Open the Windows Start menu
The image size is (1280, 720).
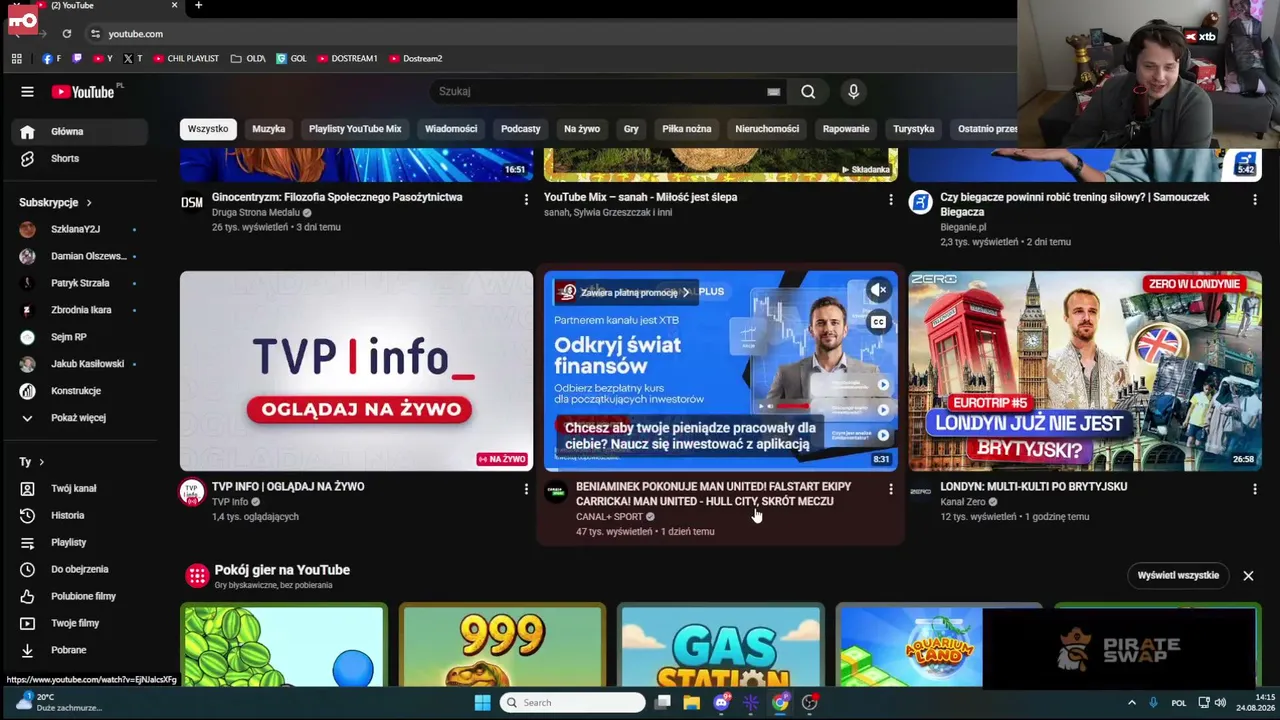tap(482, 703)
